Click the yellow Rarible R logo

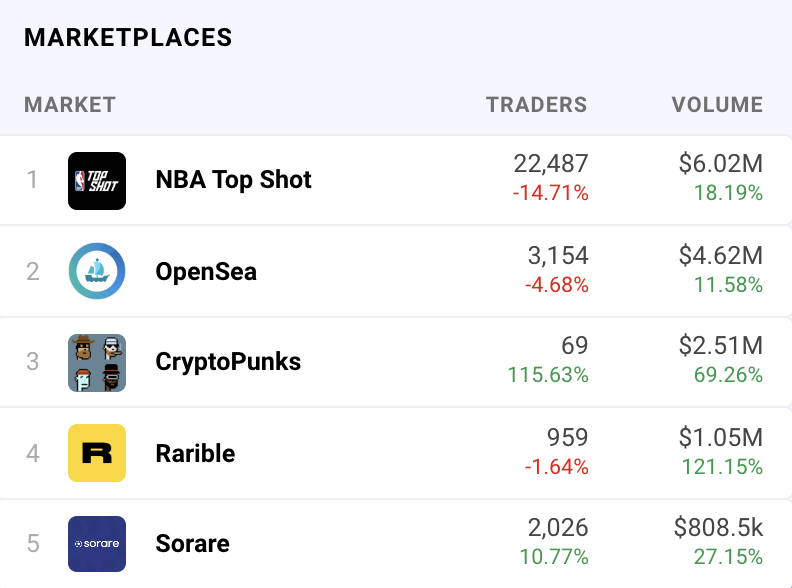(97, 453)
